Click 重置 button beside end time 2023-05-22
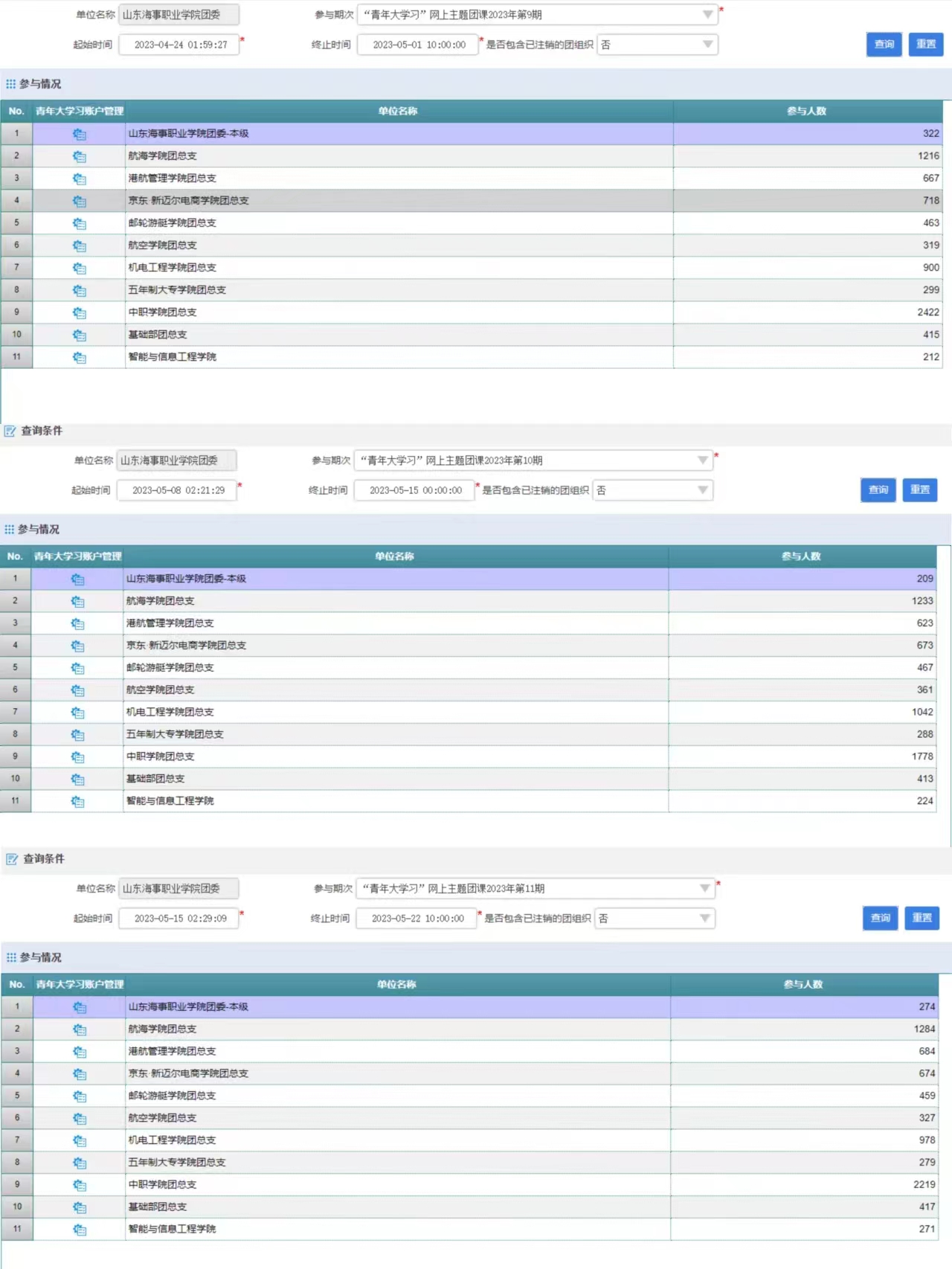This screenshot has width=952, height=1269. [x=922, y=918]
